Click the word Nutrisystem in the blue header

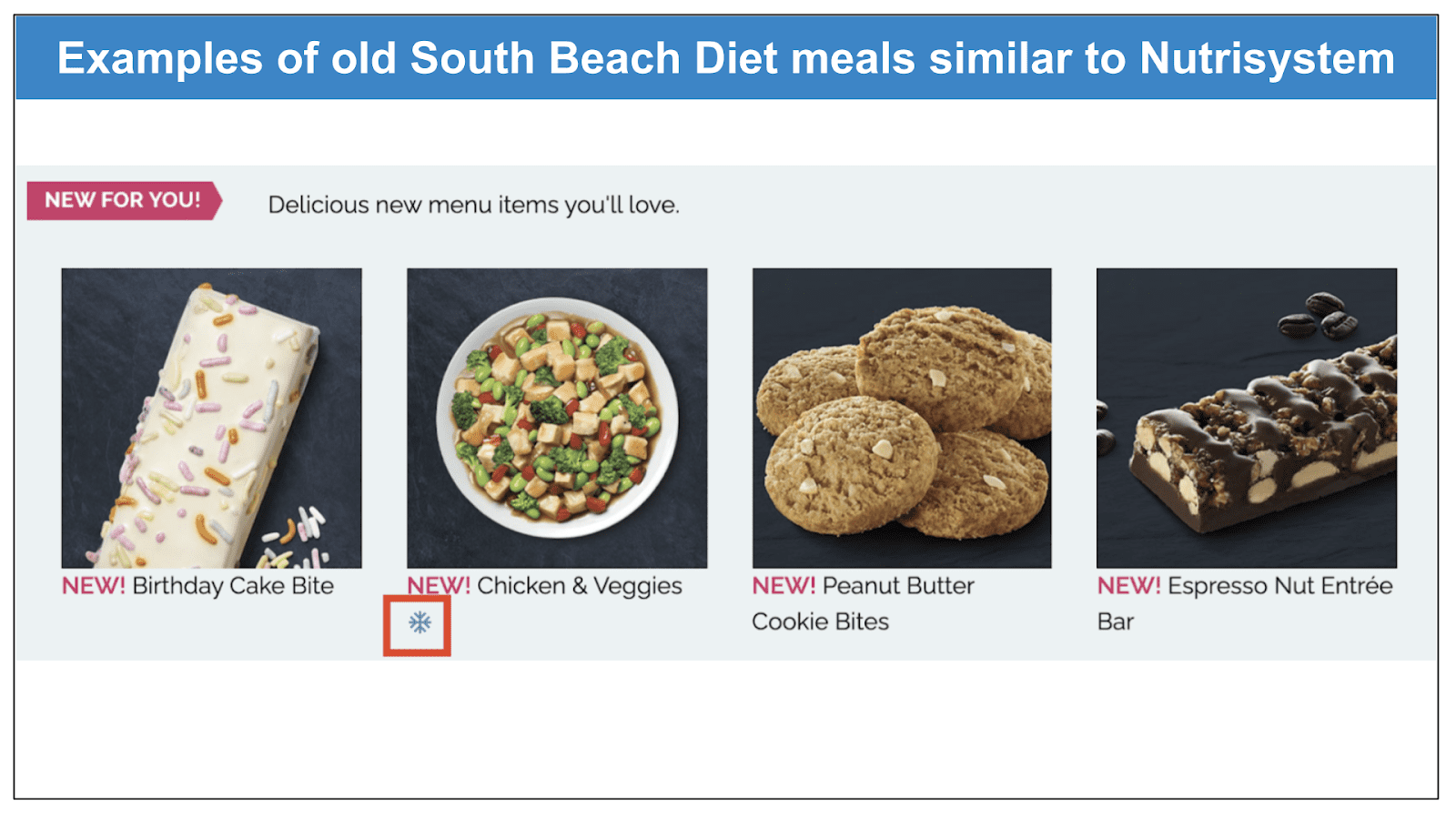tap(1267, 58)
